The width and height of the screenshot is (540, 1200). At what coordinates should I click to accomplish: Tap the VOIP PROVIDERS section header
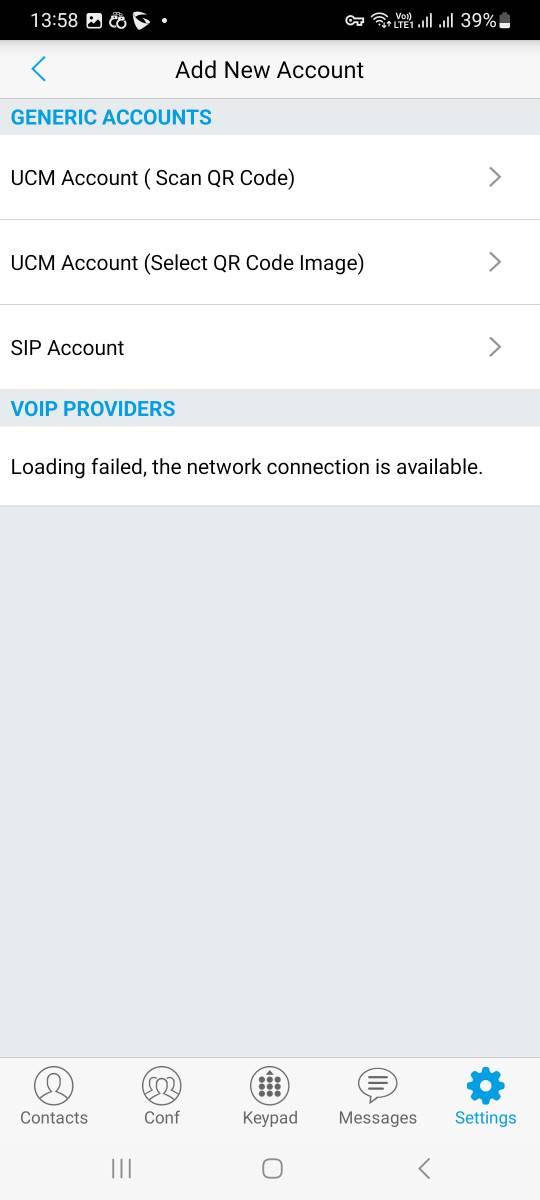pyautogui.click(x=93, y=408)
